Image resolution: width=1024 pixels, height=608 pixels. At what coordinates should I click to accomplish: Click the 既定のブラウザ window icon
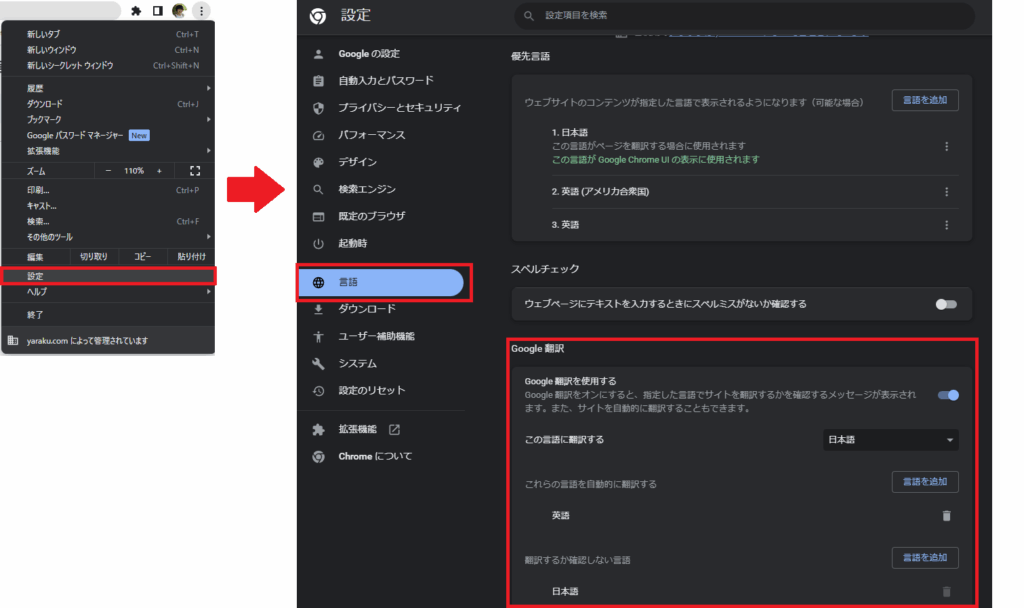click(318, 216)
